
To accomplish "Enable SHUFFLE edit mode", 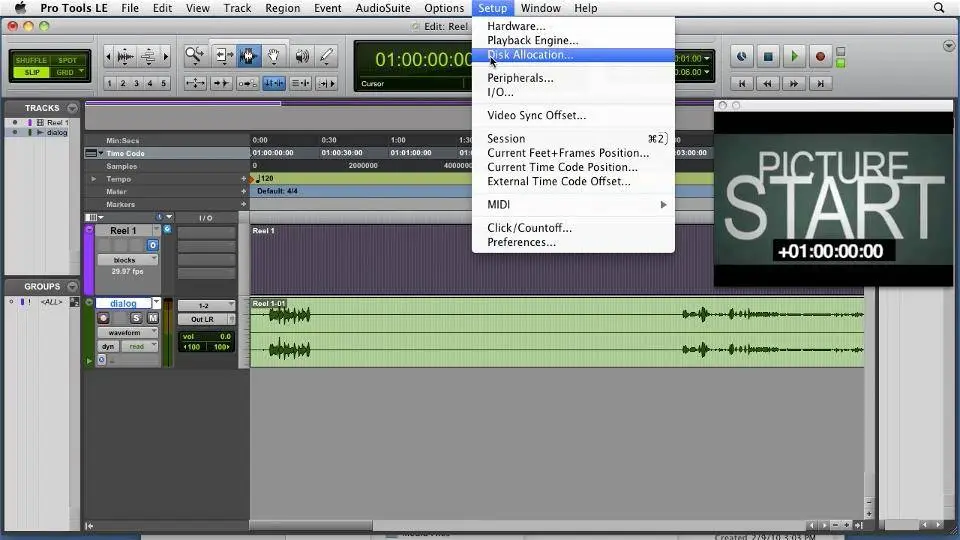I will pos(31,60).
